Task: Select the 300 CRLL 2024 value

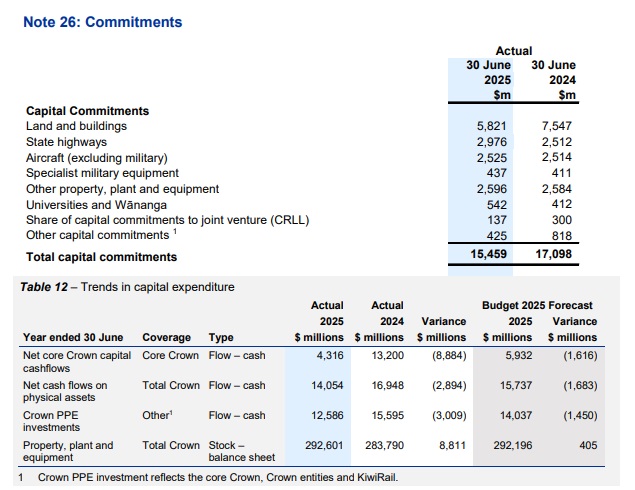Action: (562, 220)
